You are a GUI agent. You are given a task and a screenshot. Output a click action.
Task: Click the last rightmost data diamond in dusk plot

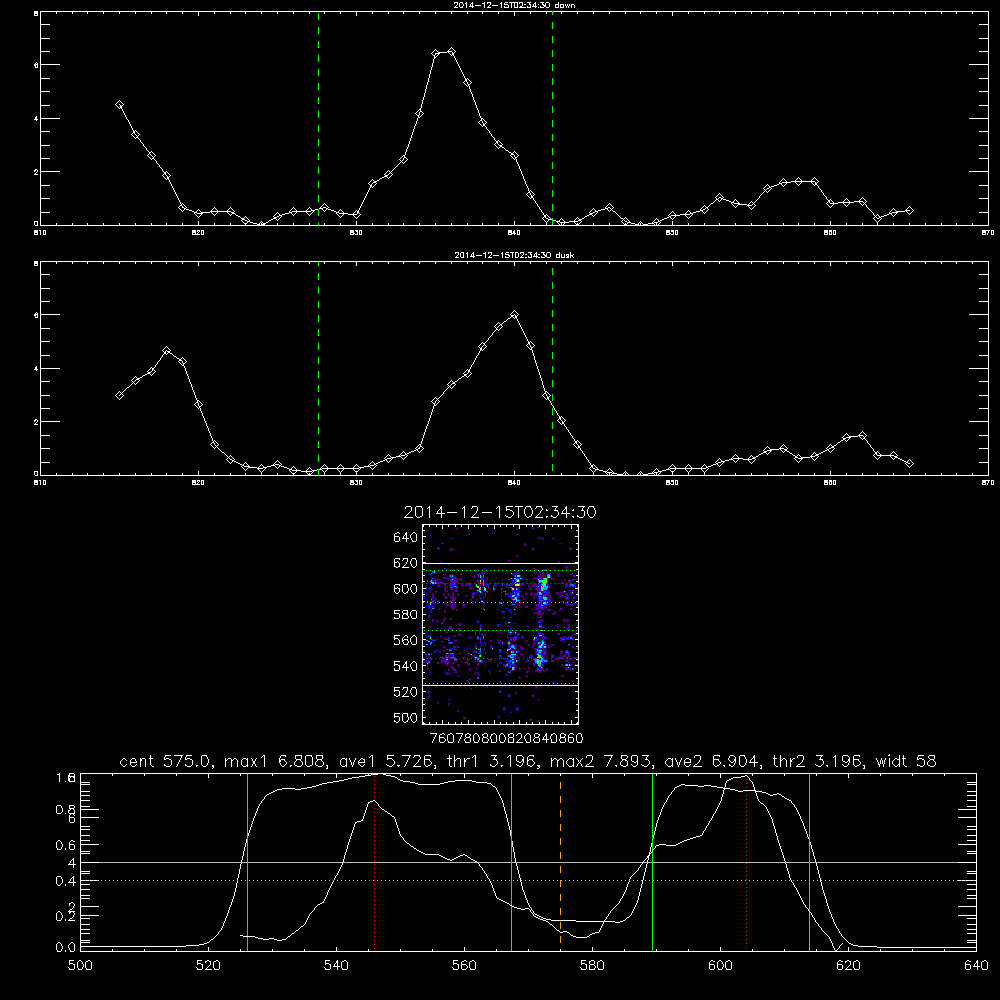pyautogui.click(x=909, y=464)
